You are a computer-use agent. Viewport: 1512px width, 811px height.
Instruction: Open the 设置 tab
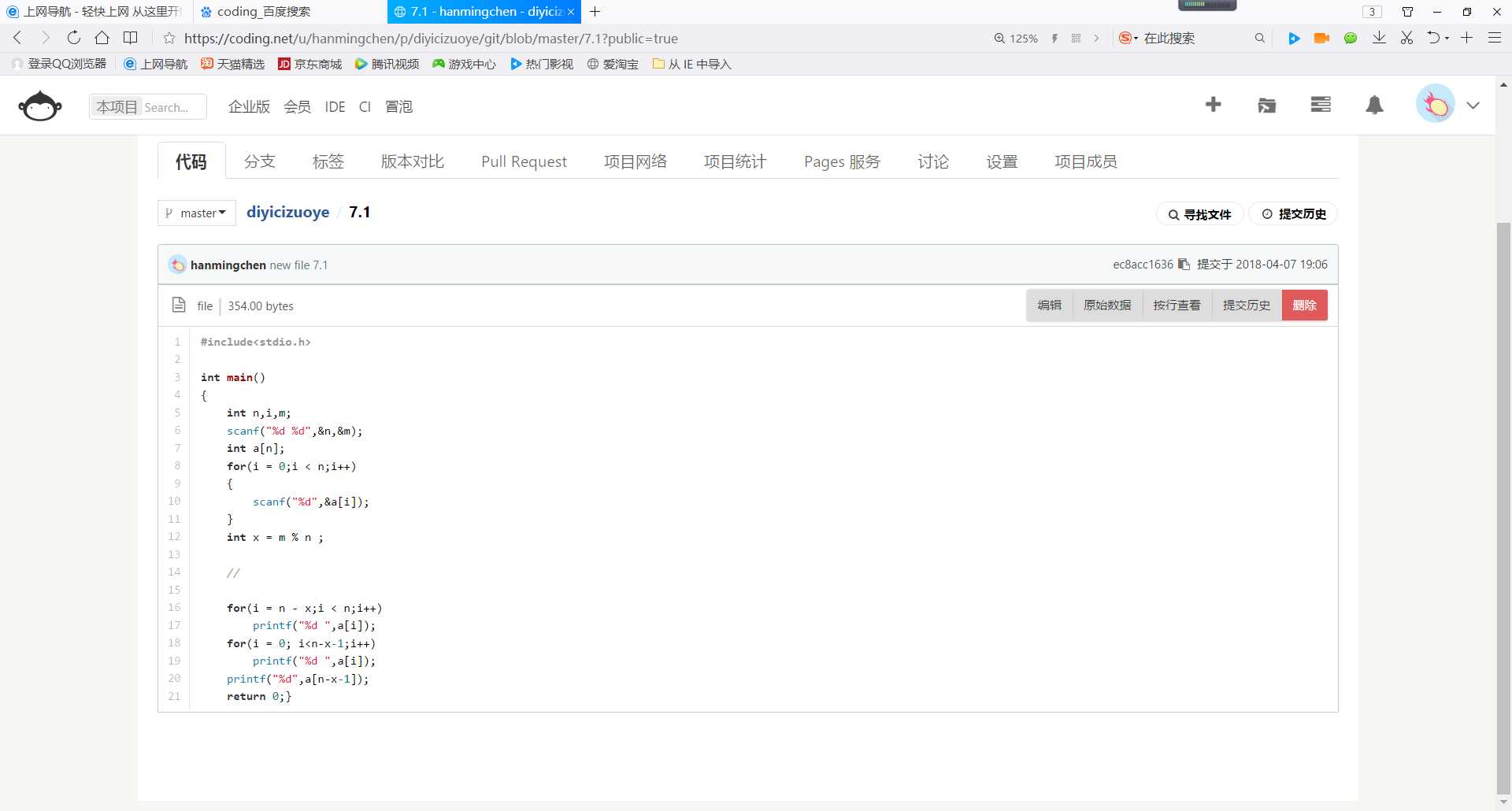tap(1002, 161)
